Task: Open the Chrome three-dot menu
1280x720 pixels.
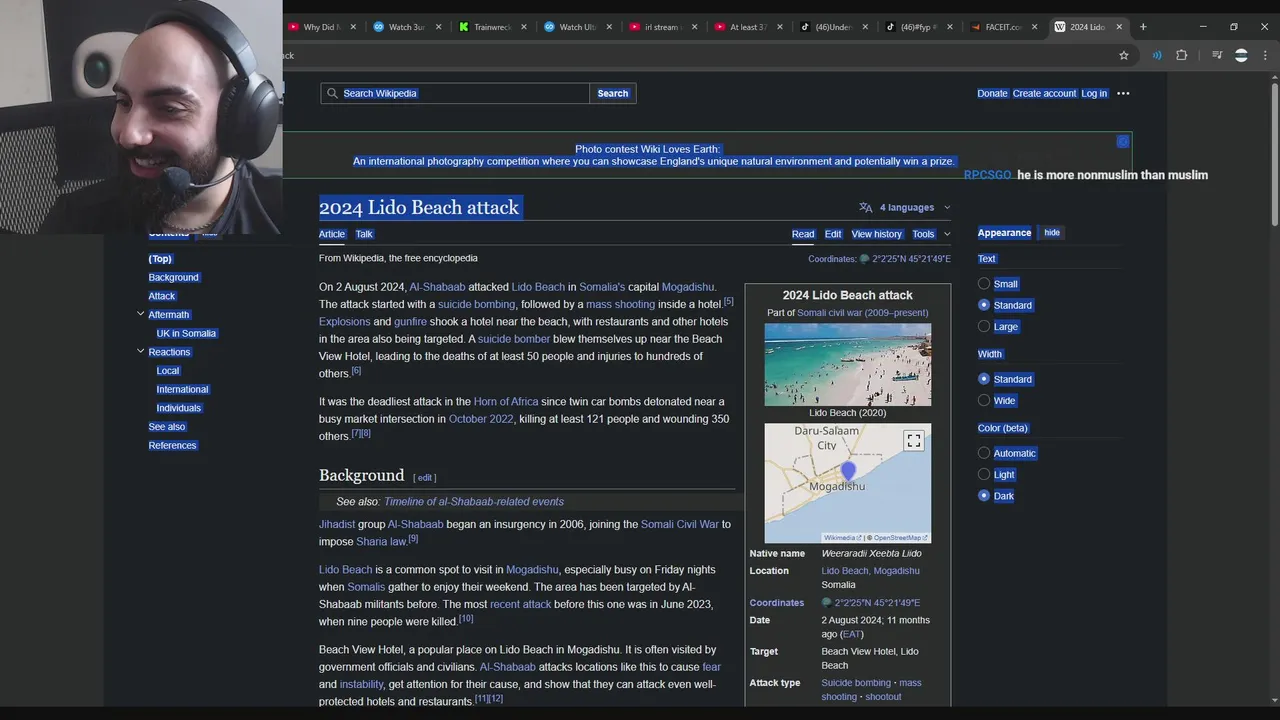Action: coord(1266,55)
